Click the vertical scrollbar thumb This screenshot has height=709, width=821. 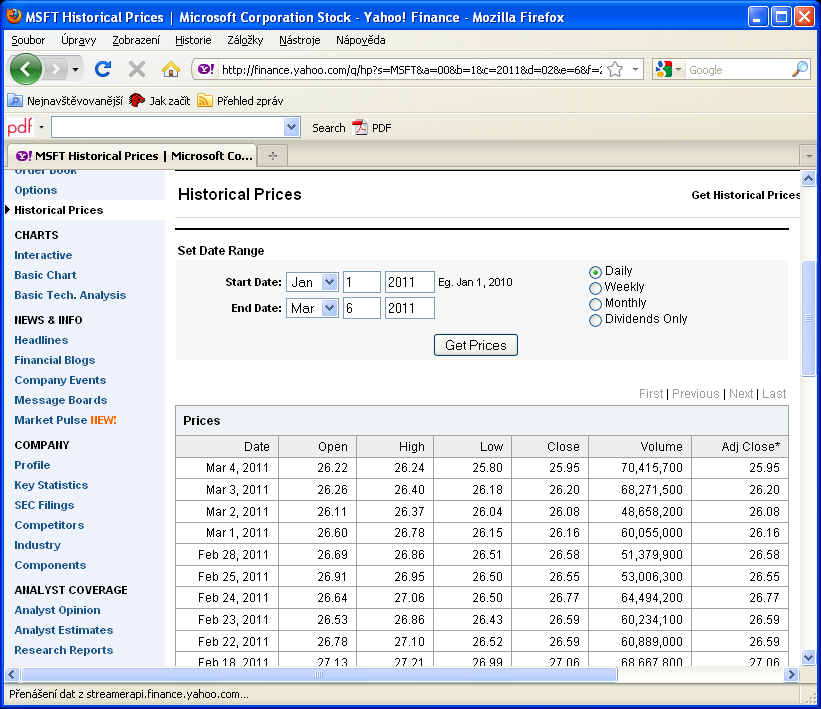pos(808,318)
